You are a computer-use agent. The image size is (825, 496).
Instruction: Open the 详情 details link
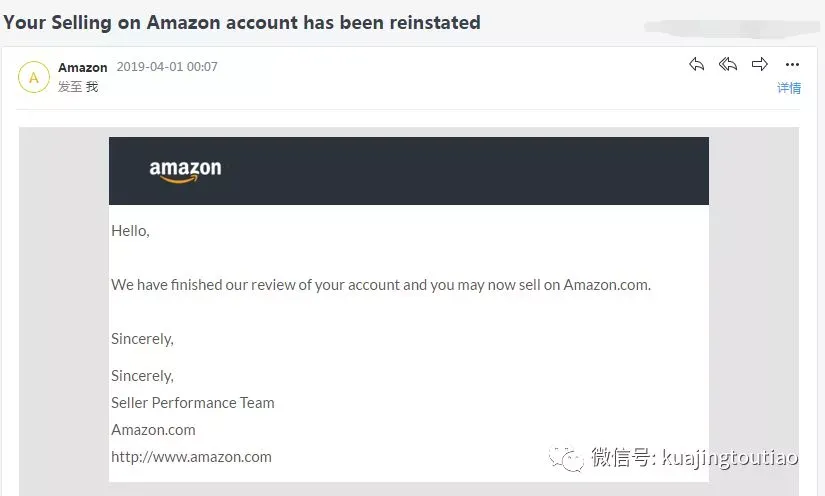pos(789,88)
